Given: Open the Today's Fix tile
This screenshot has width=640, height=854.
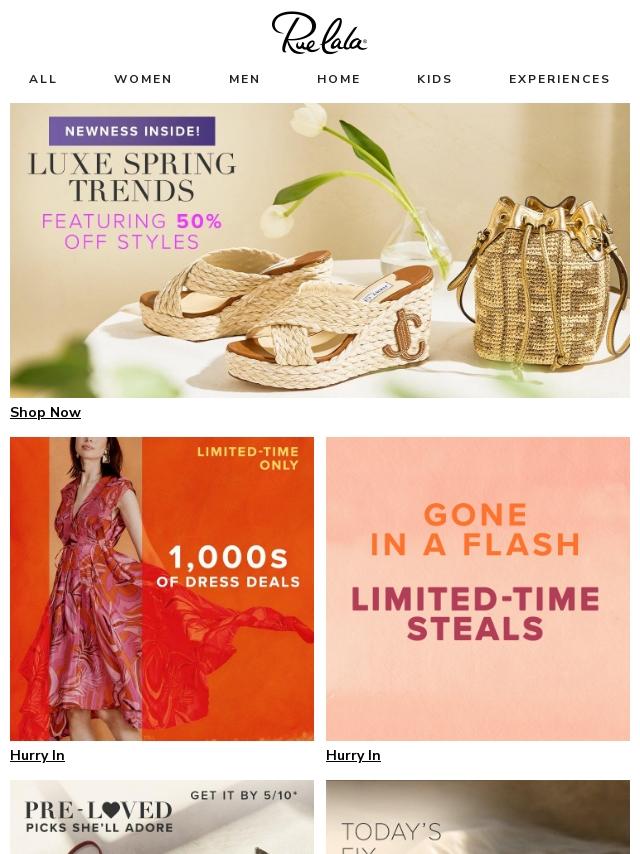Looking at the screenshot, I should click(x=478, y=817).
